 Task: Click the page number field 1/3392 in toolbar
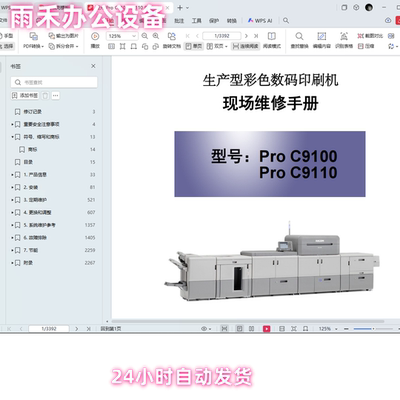[x=222, y=36]
